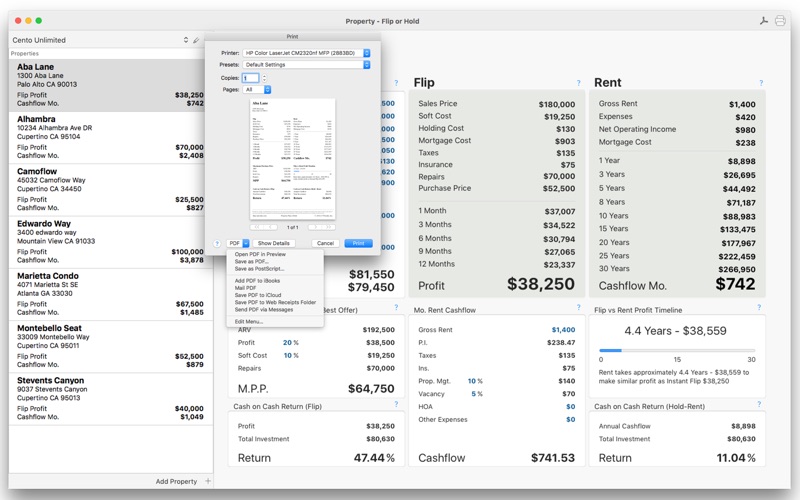The image size is (800, 500).
Task: Click help icon for Mo. Rent Cashflow
Action: pos(579,308)
